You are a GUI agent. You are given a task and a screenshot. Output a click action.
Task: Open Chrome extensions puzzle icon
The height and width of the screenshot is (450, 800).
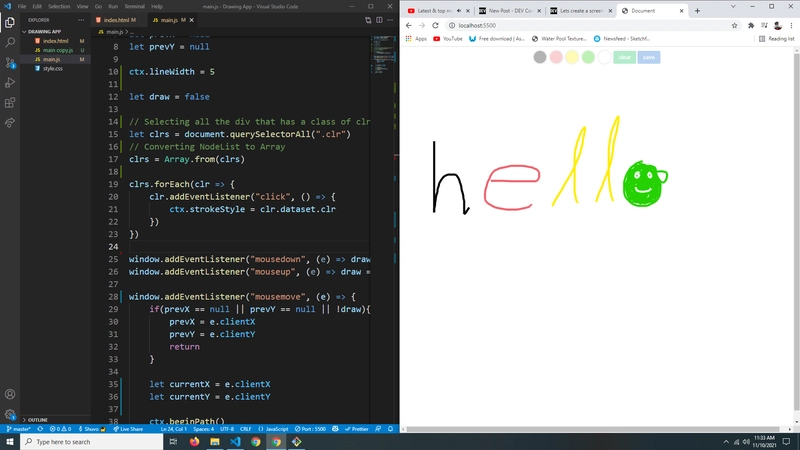pos(751,26)
